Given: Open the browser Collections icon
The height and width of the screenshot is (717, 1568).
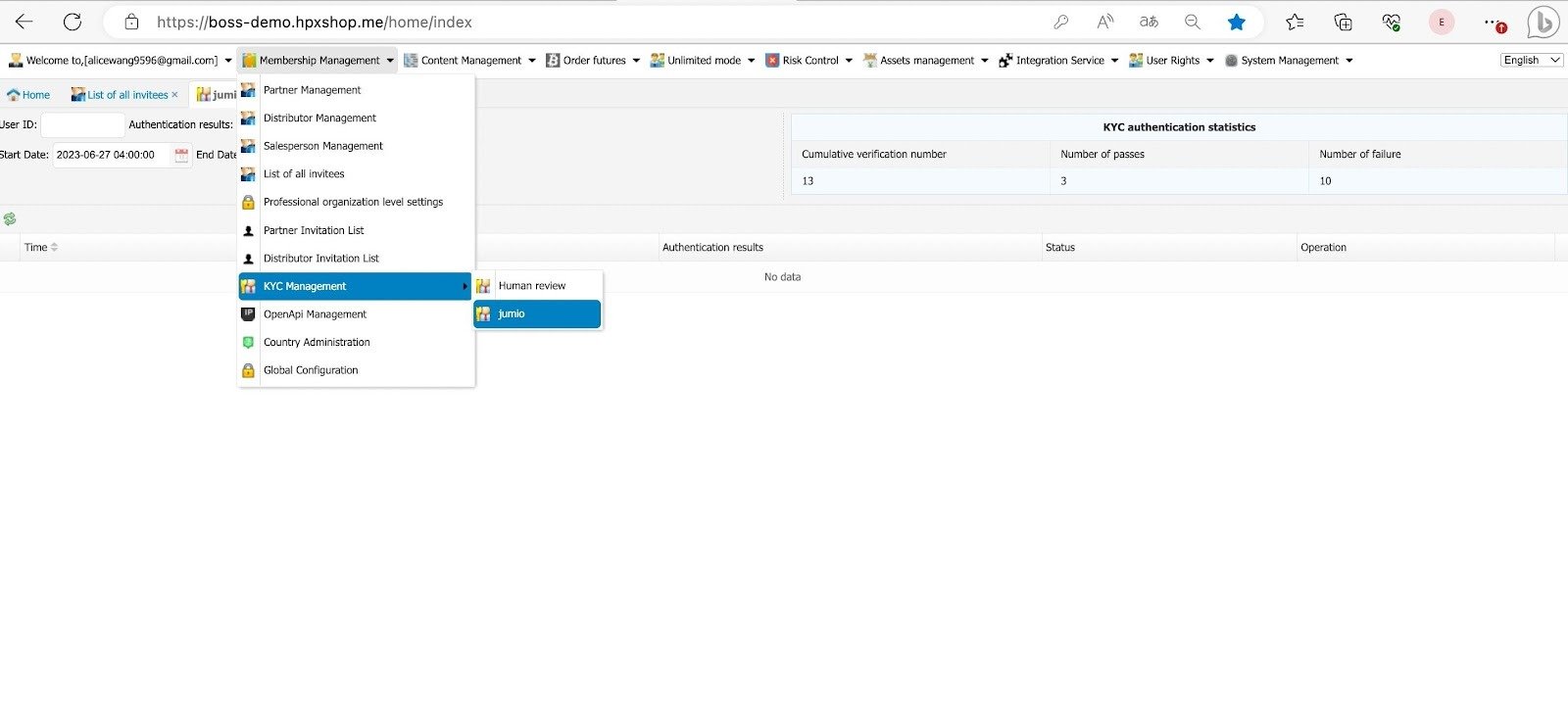Looking at the screenshot, I should [x=1344, y=22].
